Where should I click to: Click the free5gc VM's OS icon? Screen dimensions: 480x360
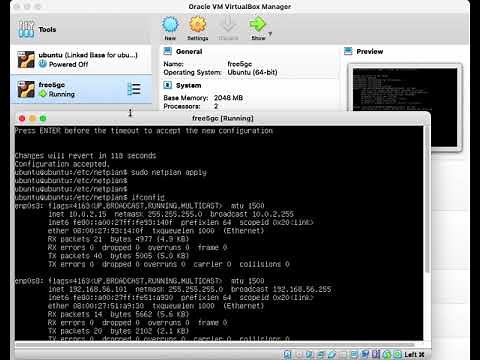(x=26, y=89)
